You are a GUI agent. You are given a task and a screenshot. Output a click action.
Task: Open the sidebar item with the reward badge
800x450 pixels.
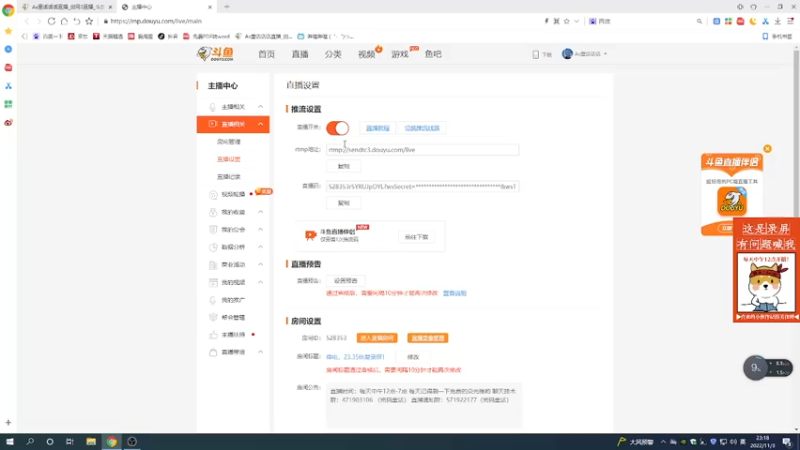pos(234,194)
